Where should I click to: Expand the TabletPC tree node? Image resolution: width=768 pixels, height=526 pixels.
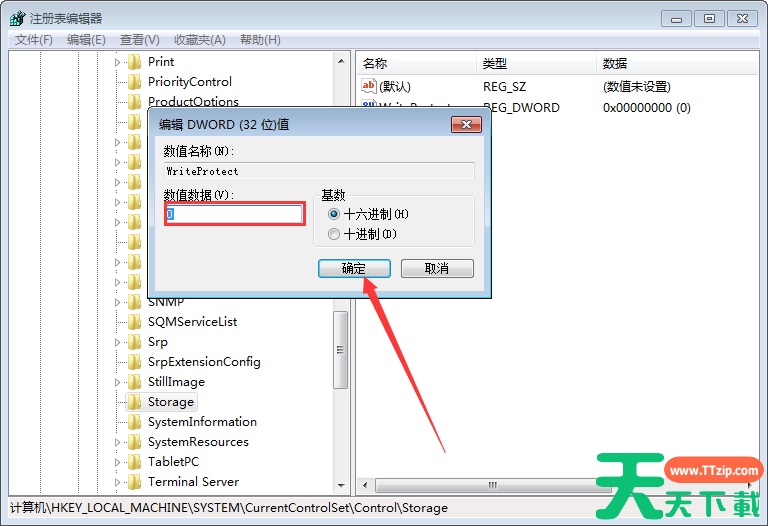pyautogui.click(x=117, y=462)
